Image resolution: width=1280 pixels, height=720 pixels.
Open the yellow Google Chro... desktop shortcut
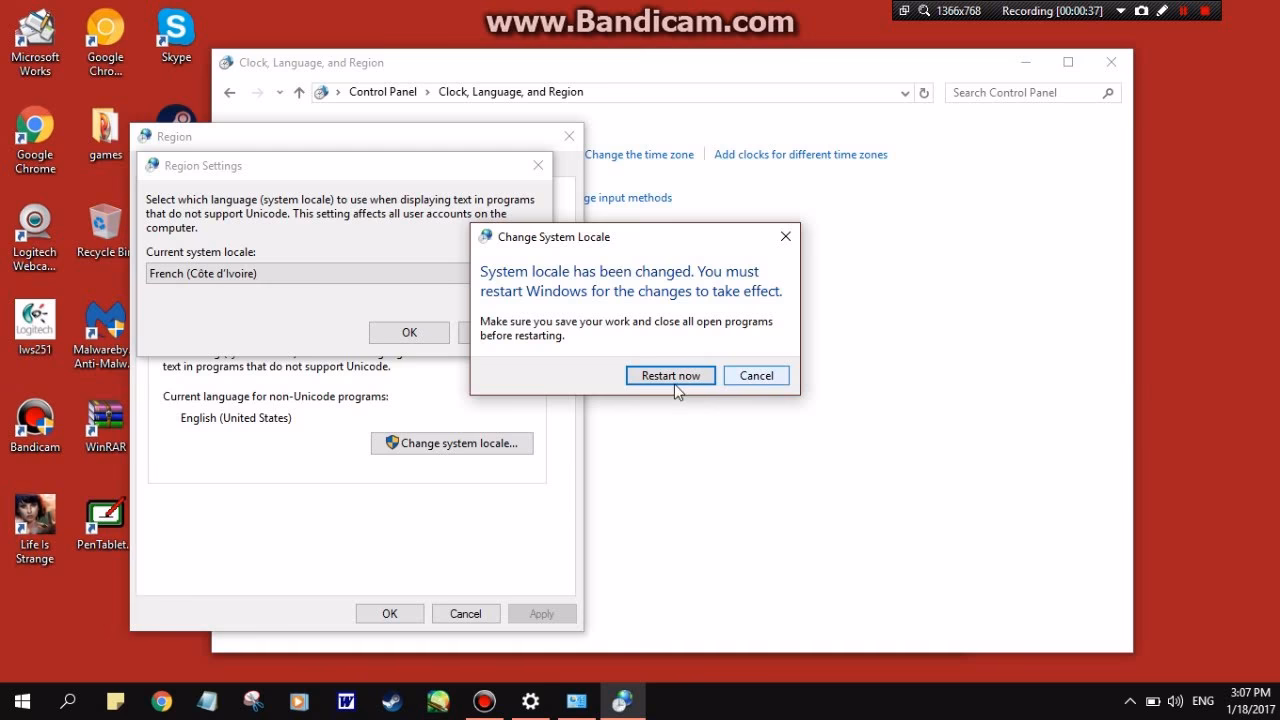click(x=105, y=43)
